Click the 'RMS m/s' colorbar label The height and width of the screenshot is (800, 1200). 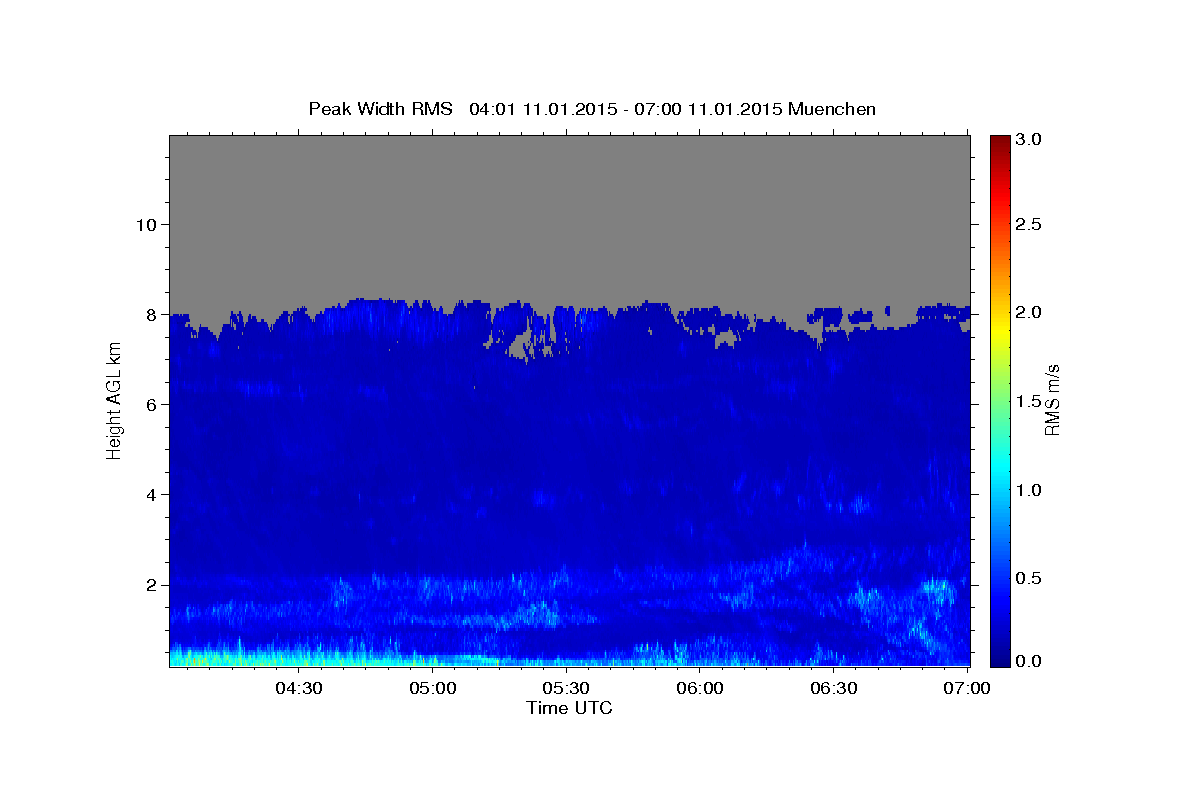click(1052, 399)
